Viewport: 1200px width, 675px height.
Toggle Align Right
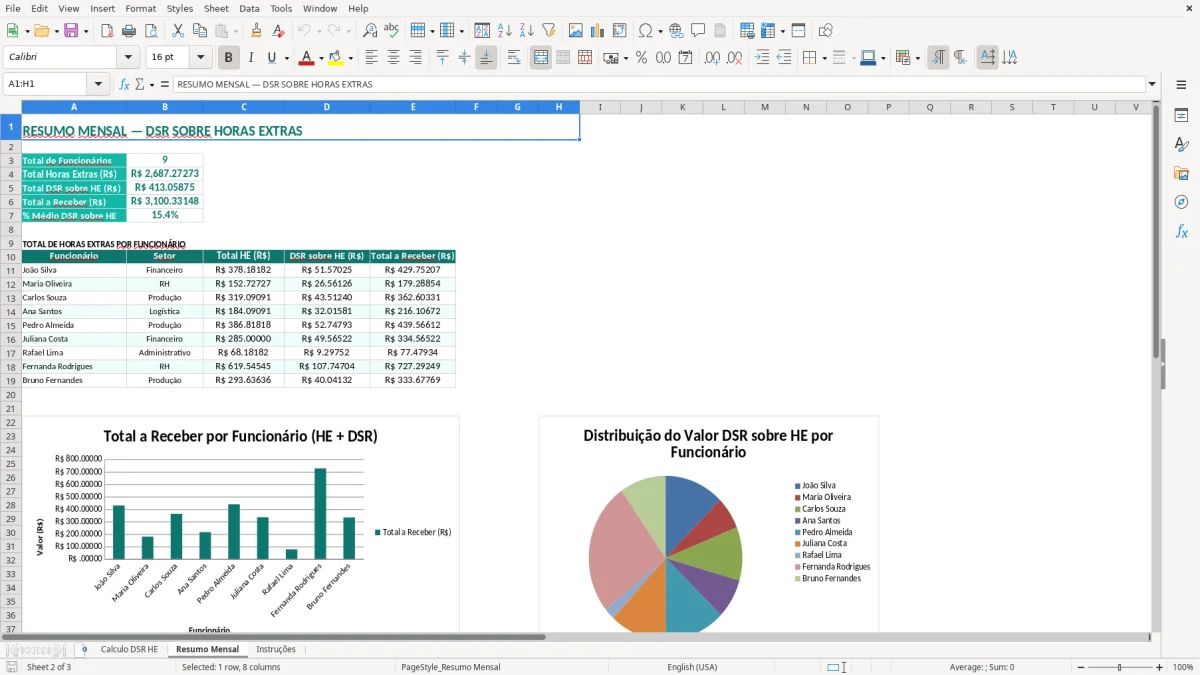pos(415,58)
